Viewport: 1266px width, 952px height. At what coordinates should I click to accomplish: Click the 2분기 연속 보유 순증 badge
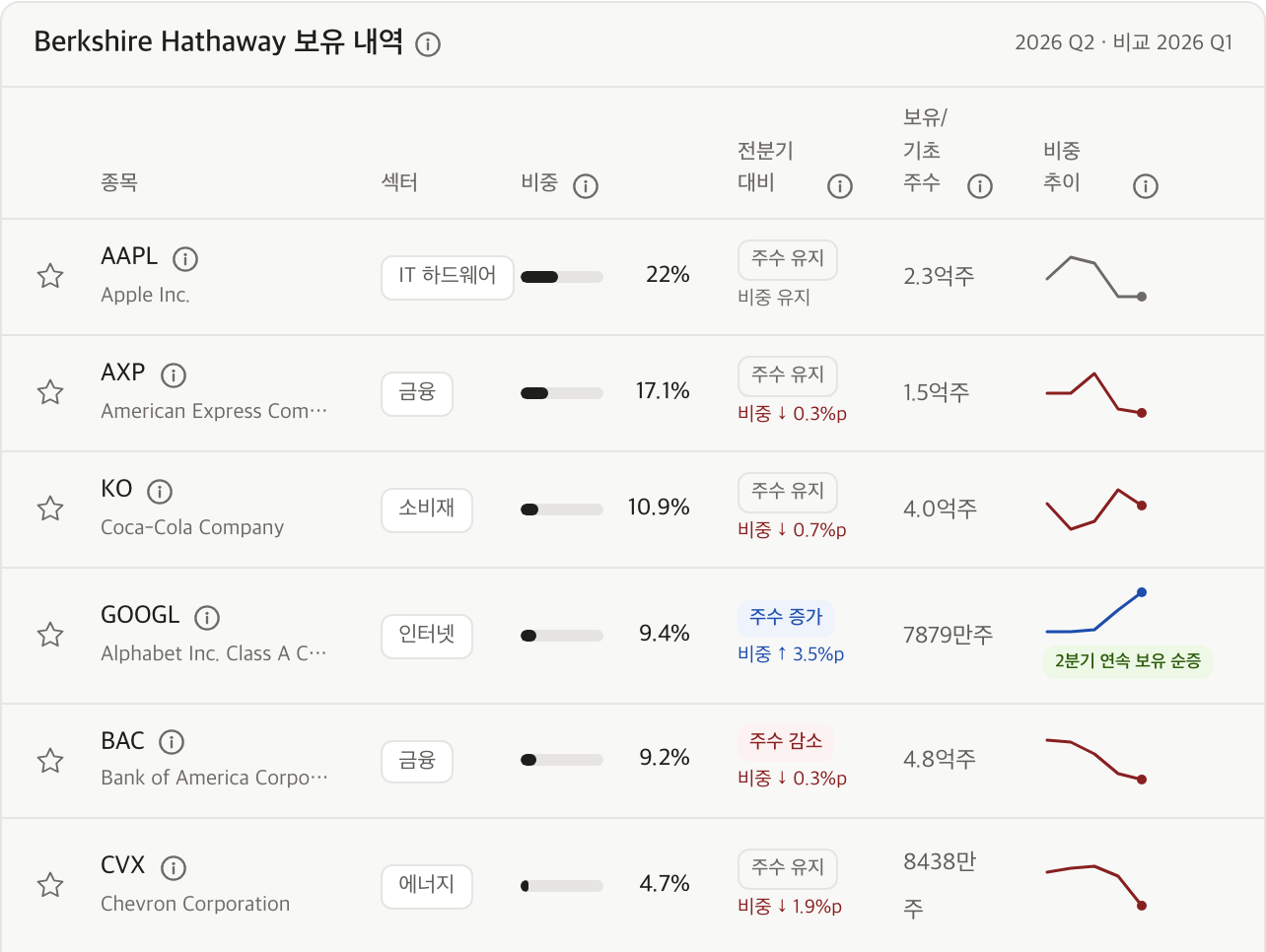click(x=1128, y=661)
